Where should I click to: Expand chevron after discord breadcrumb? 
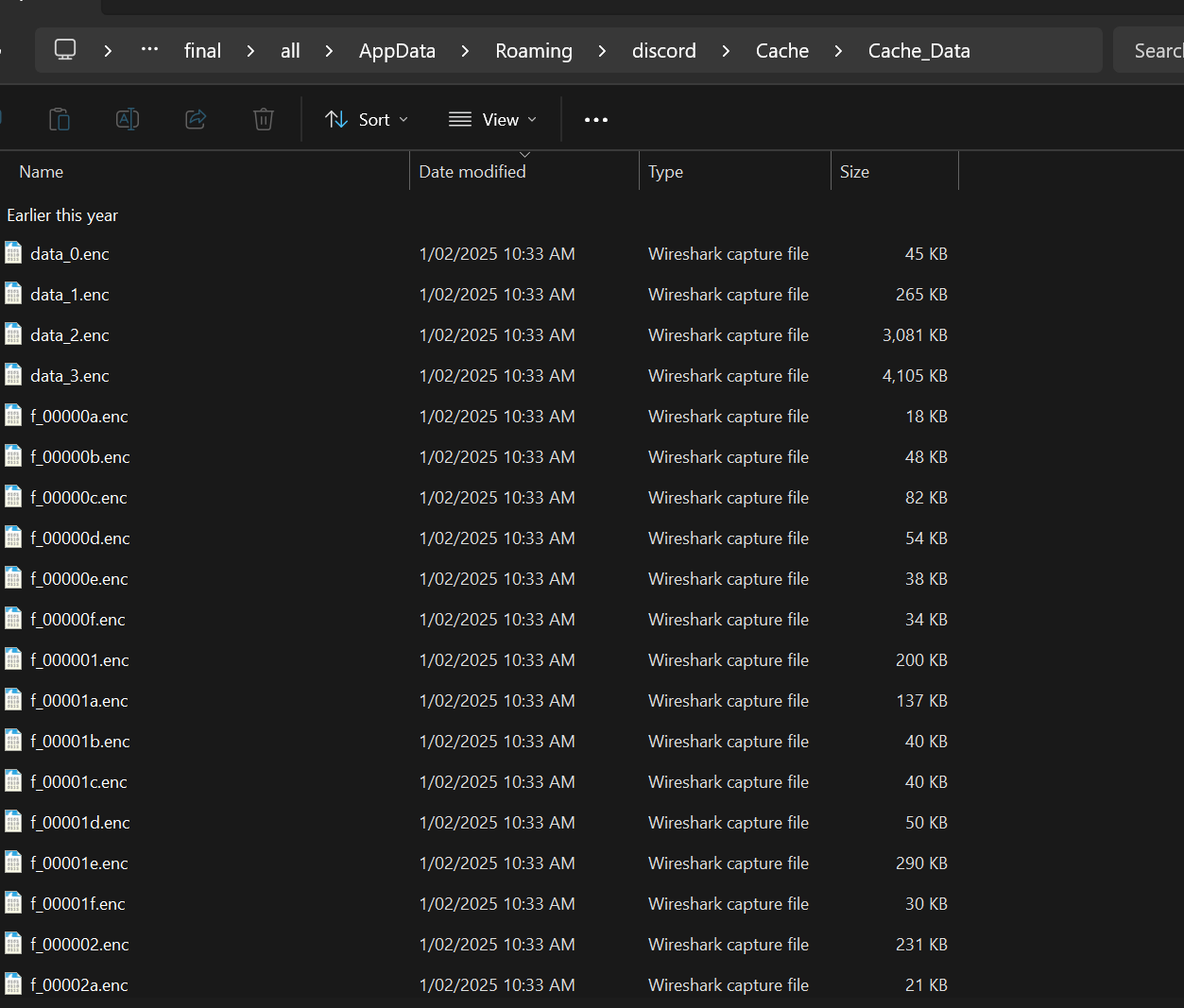pyautogui.click(x=726, y=51)
